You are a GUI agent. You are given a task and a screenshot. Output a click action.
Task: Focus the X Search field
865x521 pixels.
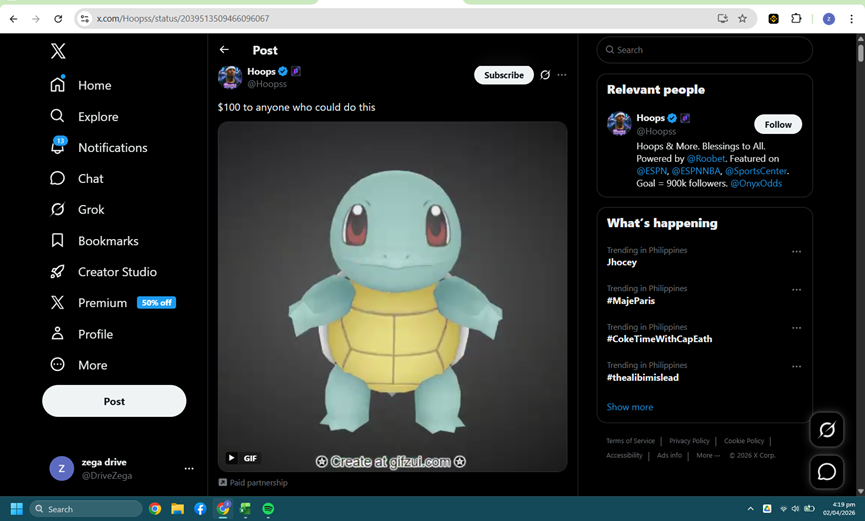[704, 50]
